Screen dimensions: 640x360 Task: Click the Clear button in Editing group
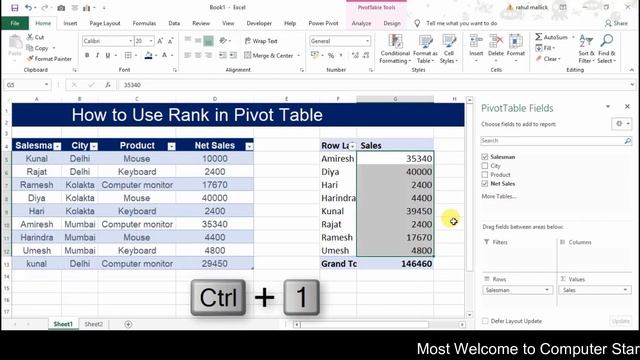pos(549,59)
